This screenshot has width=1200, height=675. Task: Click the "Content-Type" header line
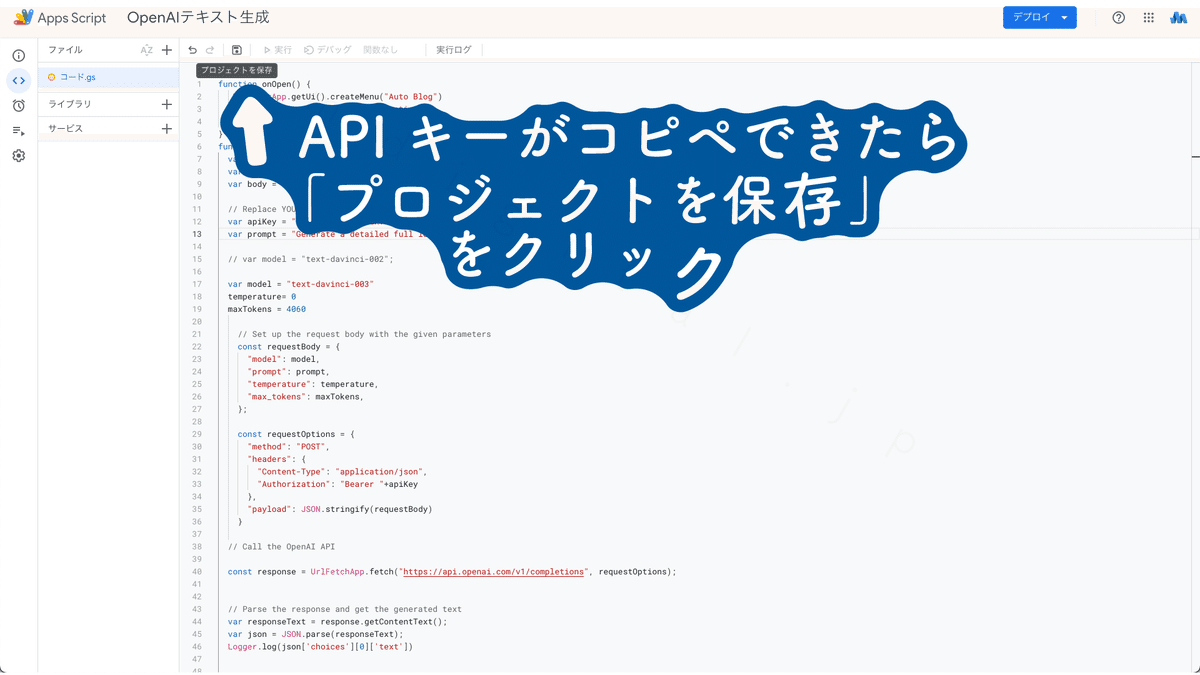(342, 472)
